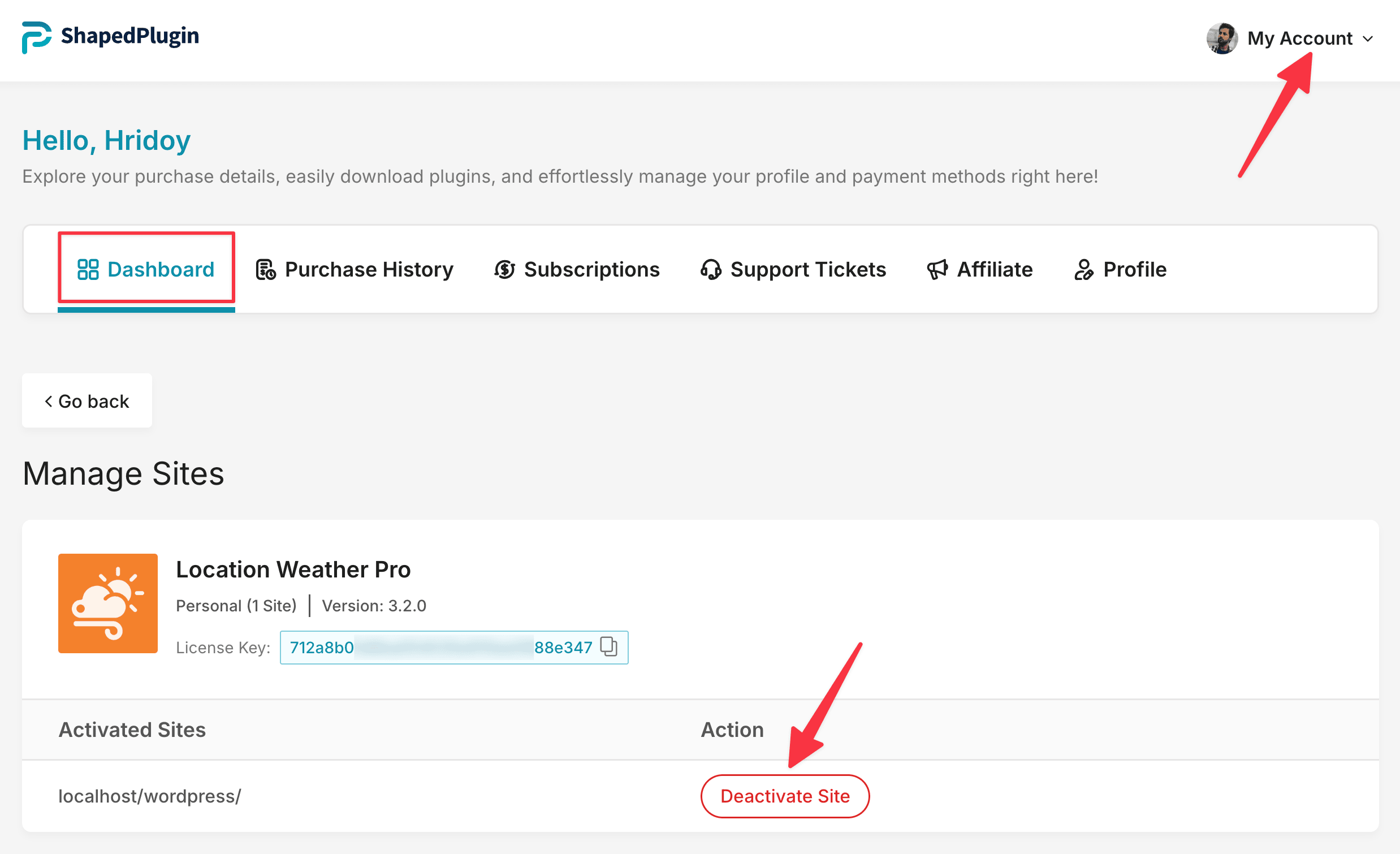Click the Profile user-edit icon
The image size is (1400, 854).
(x=1083, y=269)
